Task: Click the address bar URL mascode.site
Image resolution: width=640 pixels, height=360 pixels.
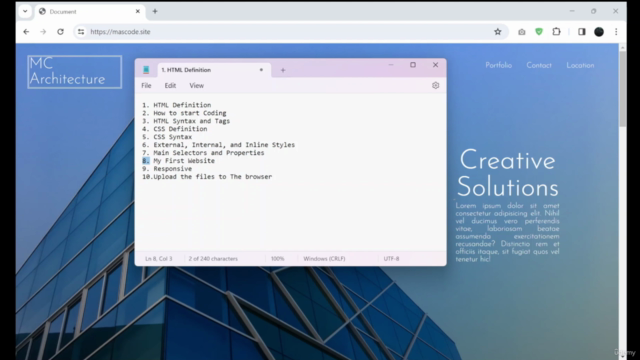Action: point(120,32)
